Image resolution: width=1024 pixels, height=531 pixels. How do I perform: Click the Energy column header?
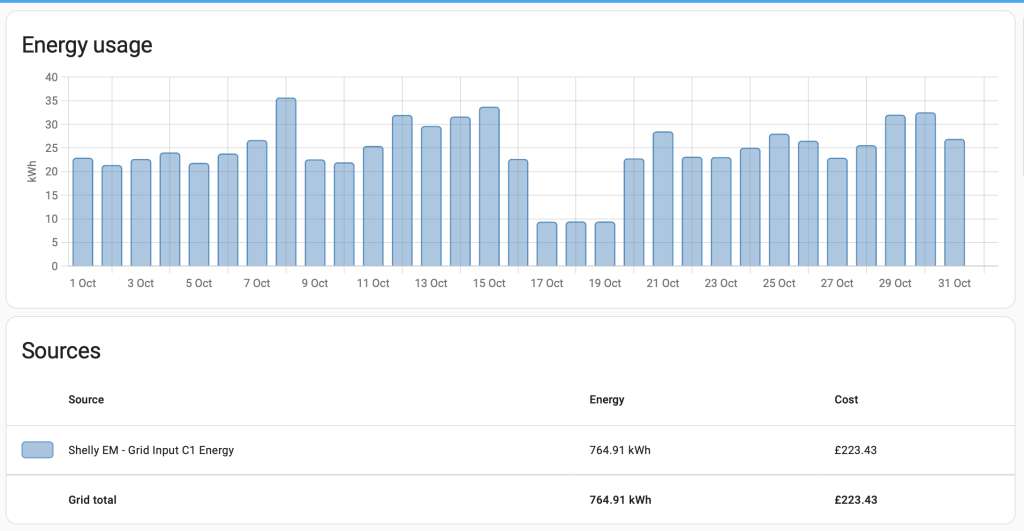(x=607, y=400)
